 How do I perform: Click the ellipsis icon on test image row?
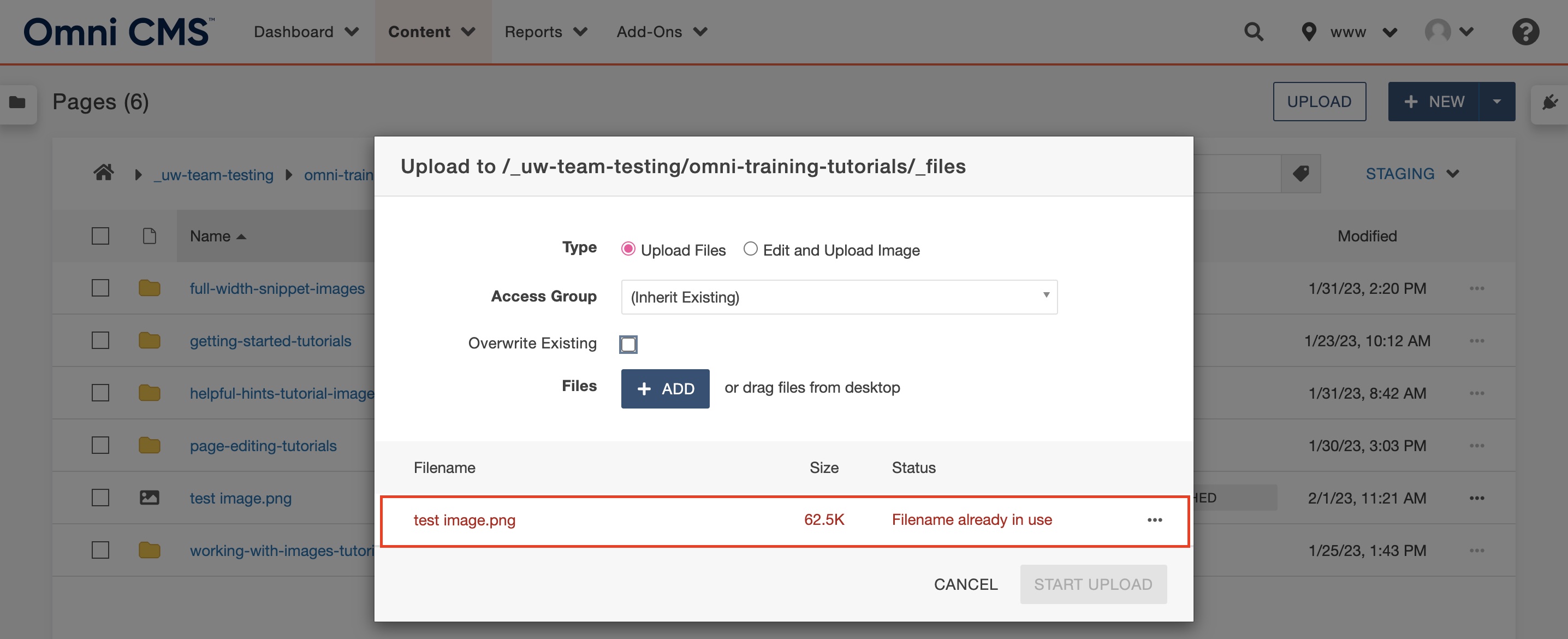(x=1154, y=519)
